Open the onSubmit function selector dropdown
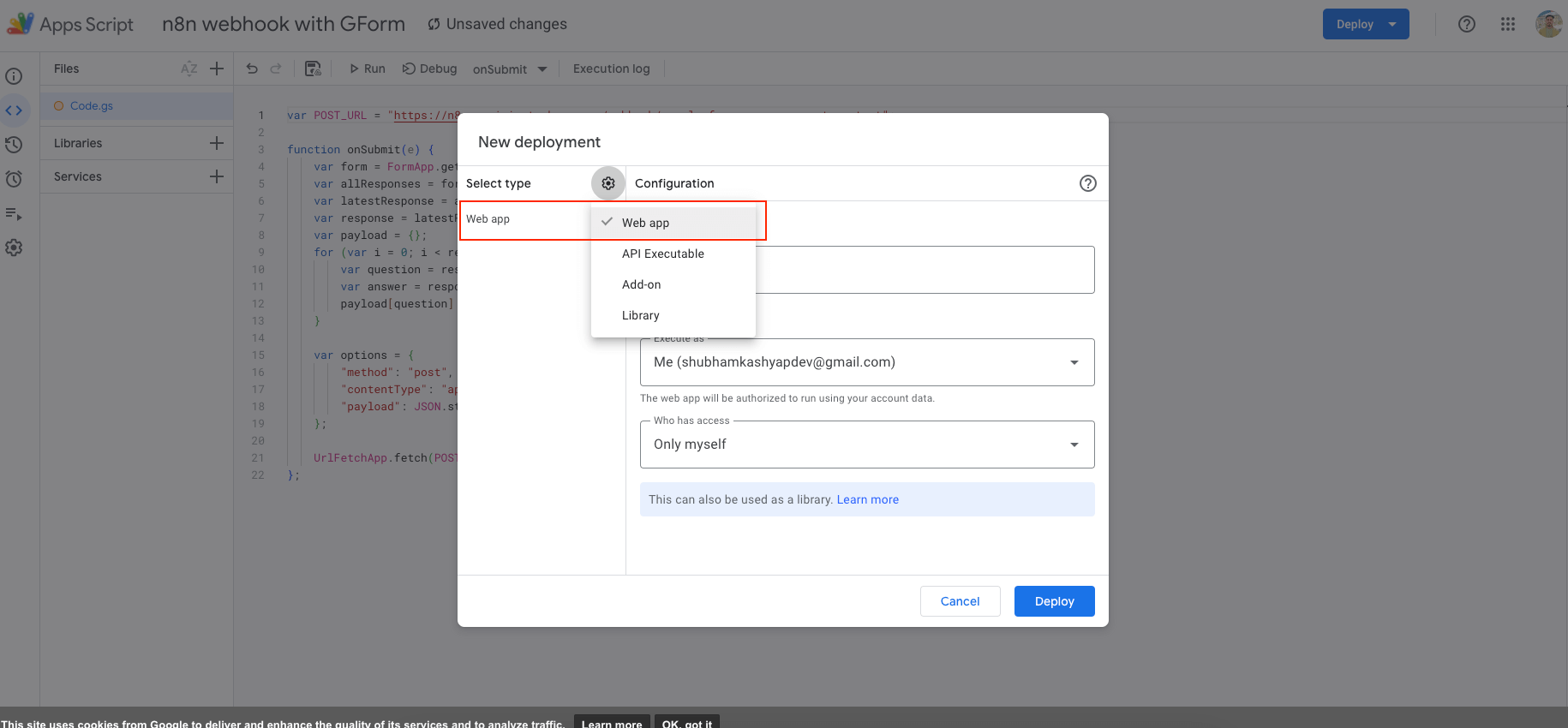1568x728 pixels. tap(510, 69)
